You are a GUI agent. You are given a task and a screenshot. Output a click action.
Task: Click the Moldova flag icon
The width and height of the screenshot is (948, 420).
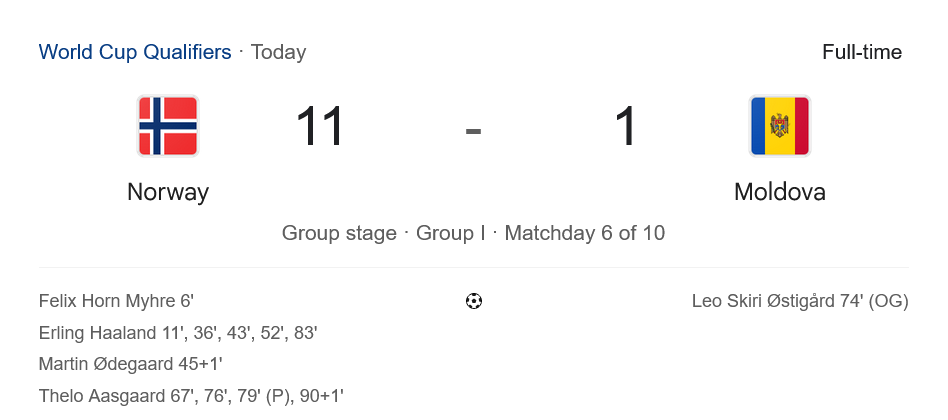click(779, 126)
